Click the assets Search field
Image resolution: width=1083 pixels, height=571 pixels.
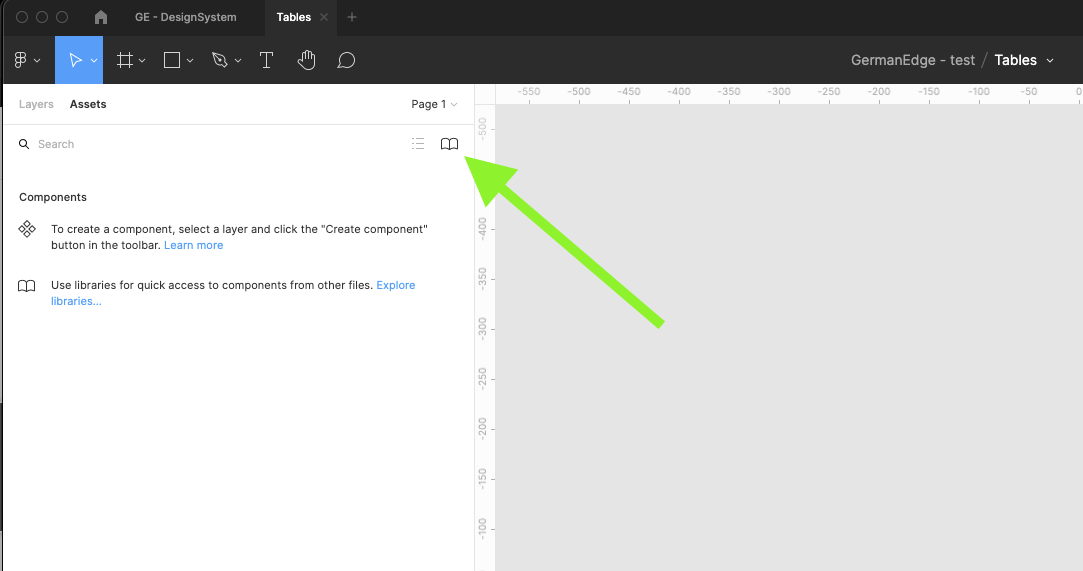(x=200, y=144)
